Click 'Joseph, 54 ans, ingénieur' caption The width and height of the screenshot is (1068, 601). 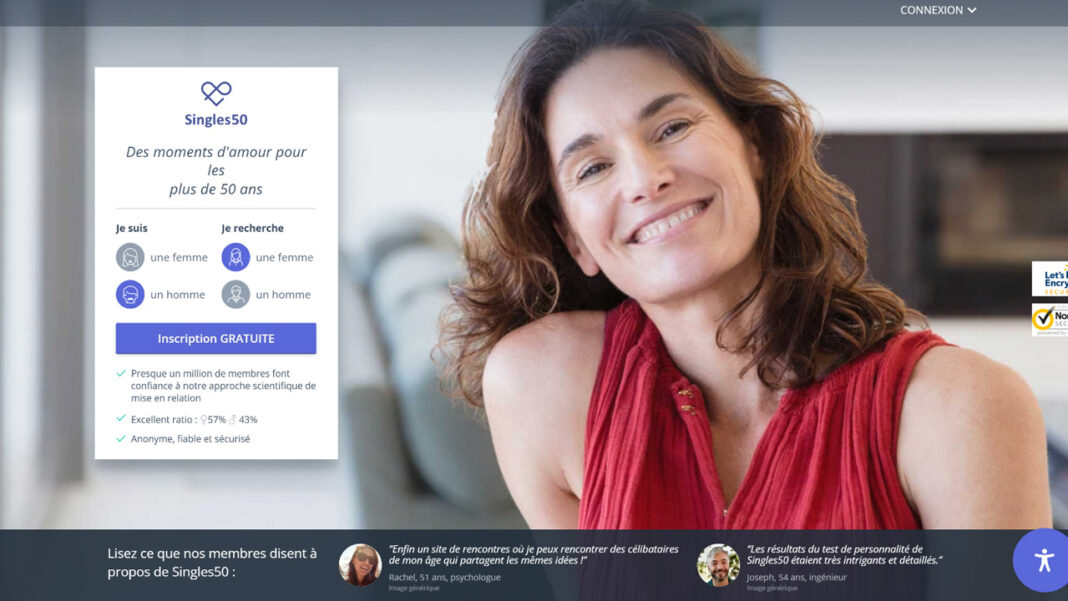coord(797,577)
